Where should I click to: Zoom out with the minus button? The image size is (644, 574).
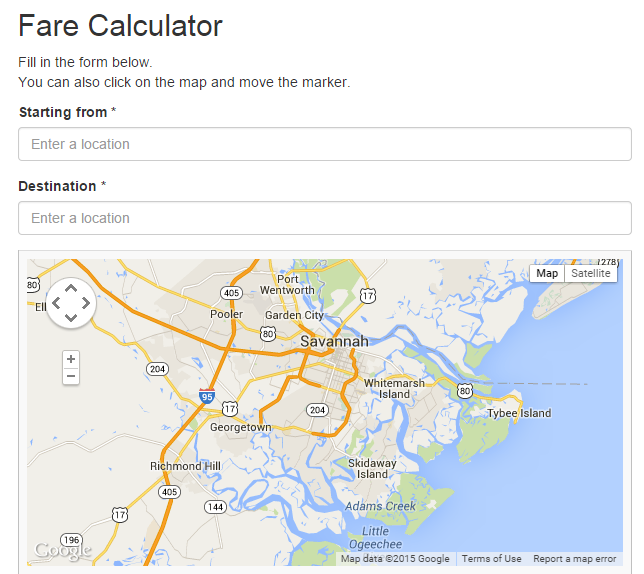point(71,376)
